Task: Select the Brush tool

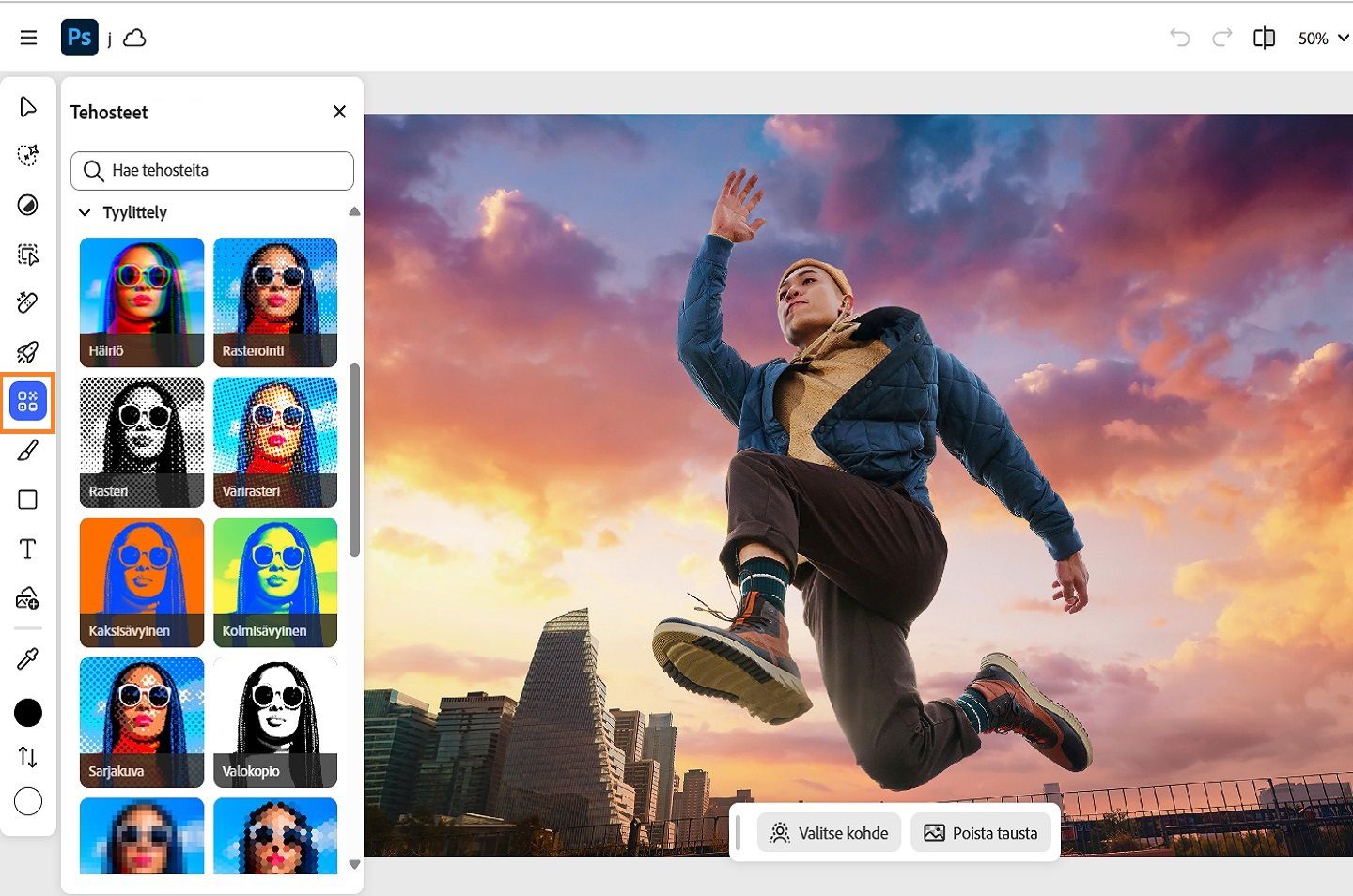Action: (x=28, y=451)
